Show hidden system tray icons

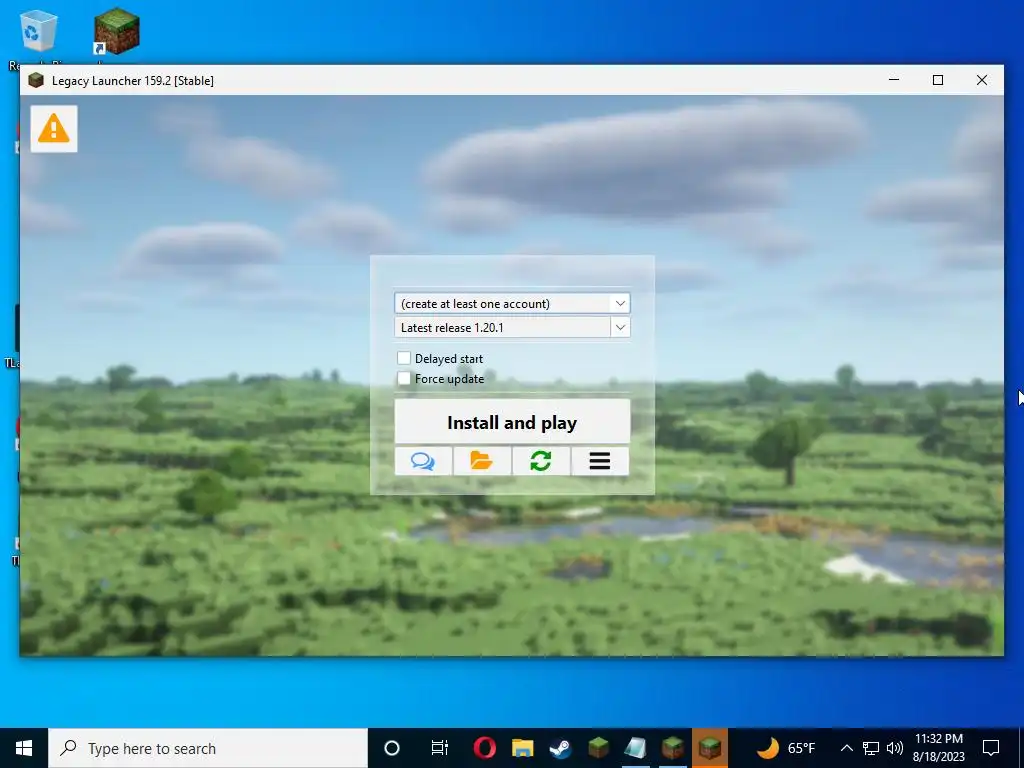846,748
